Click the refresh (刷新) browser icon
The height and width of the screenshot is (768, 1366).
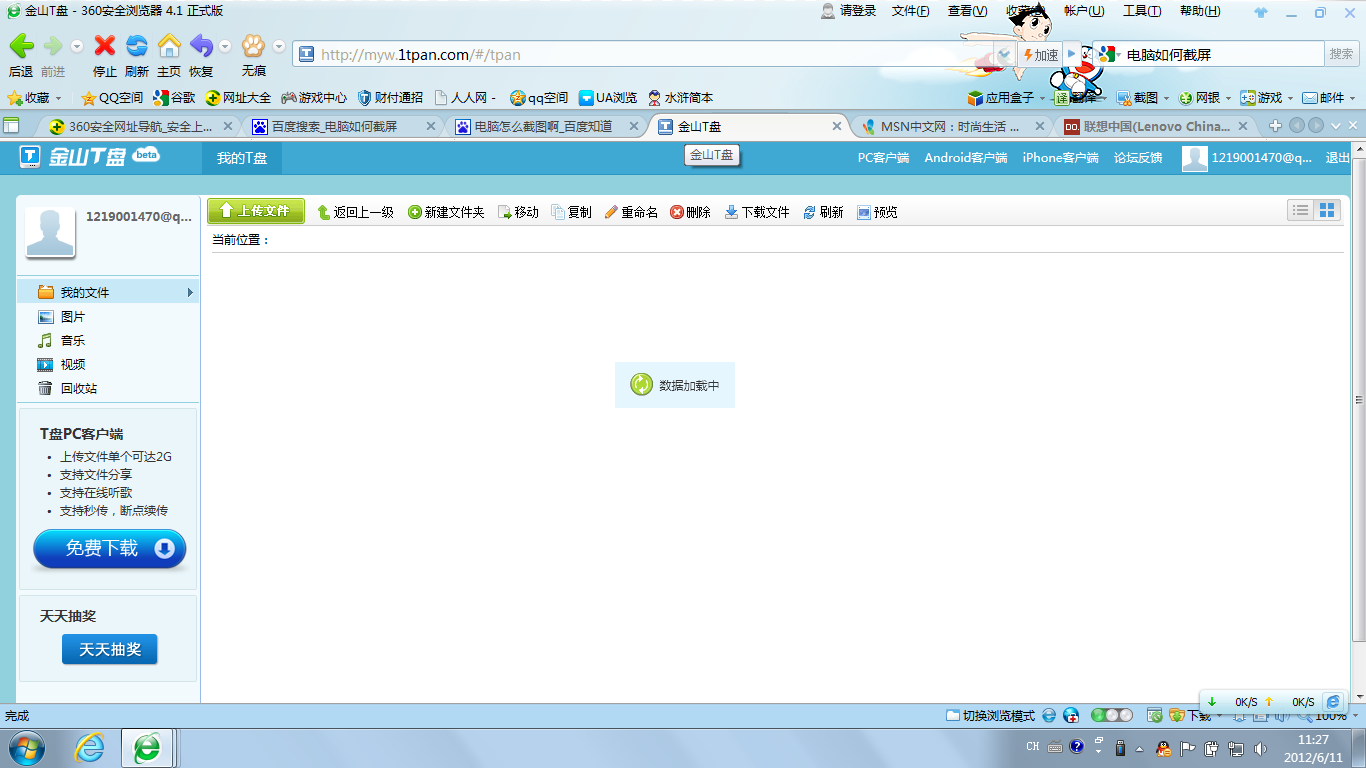(137, 46)
